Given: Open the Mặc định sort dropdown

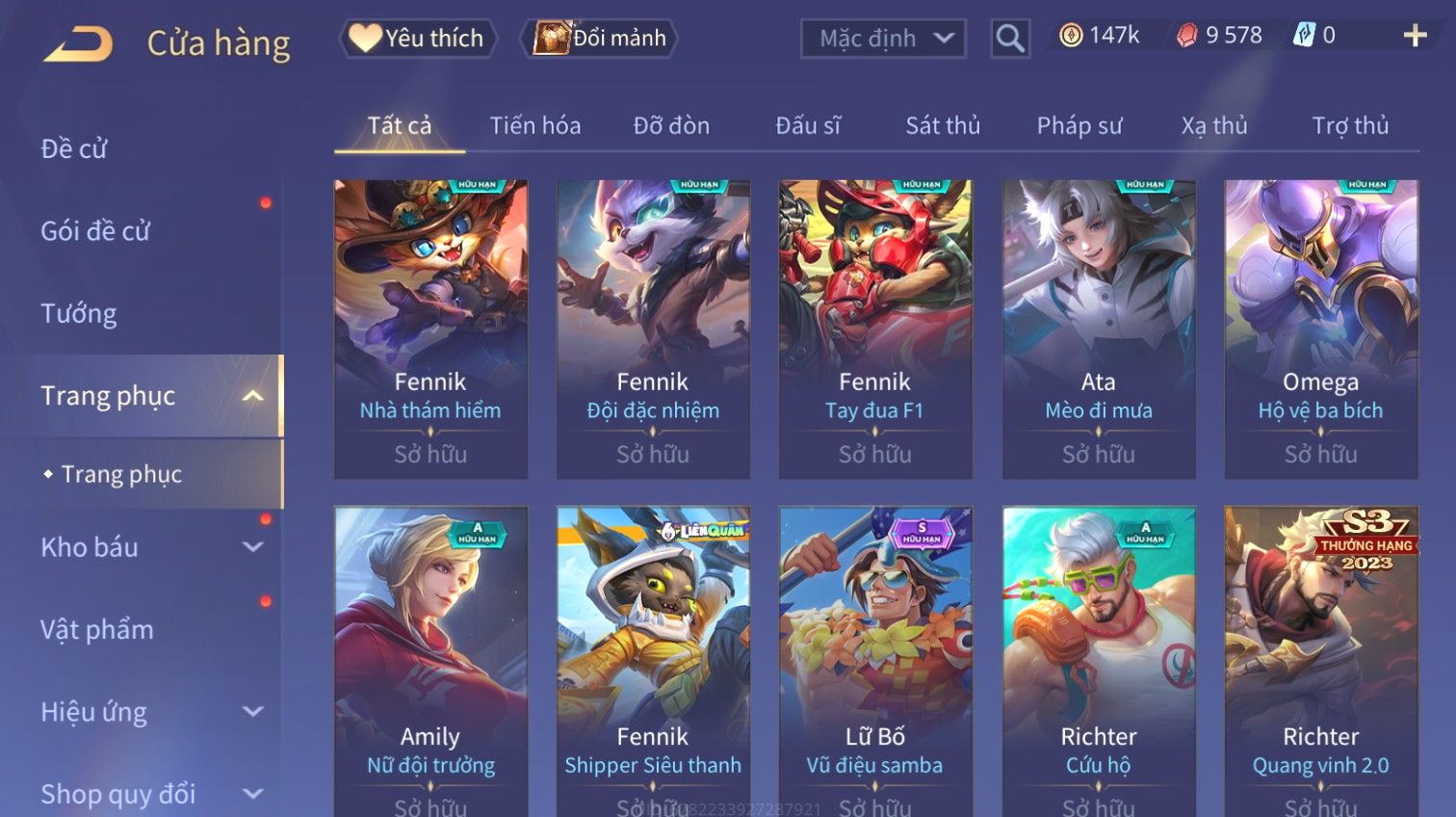Looking at the screenshot, I should [883, 39].
